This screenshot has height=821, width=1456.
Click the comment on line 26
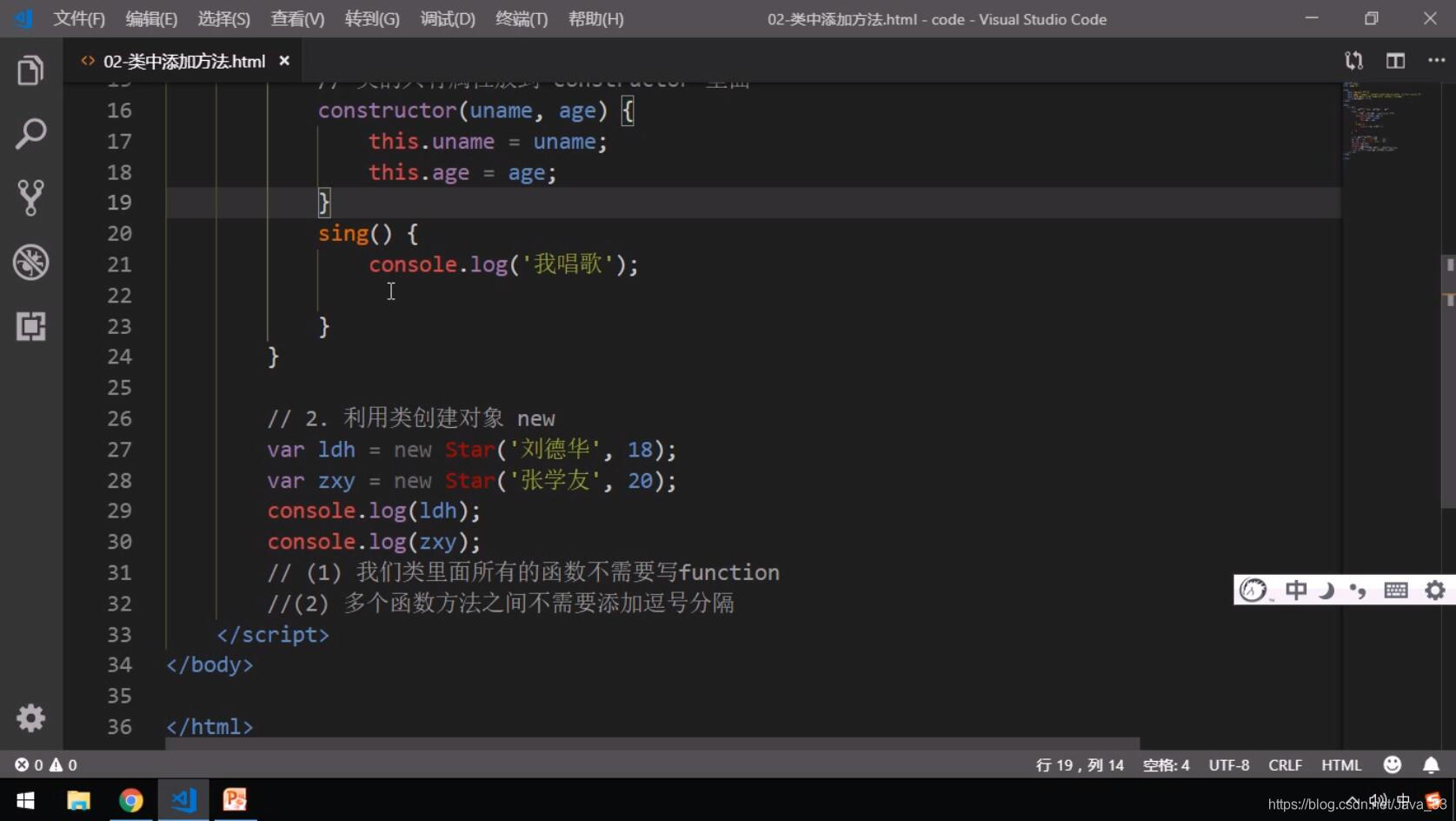(x=411, y=418)
